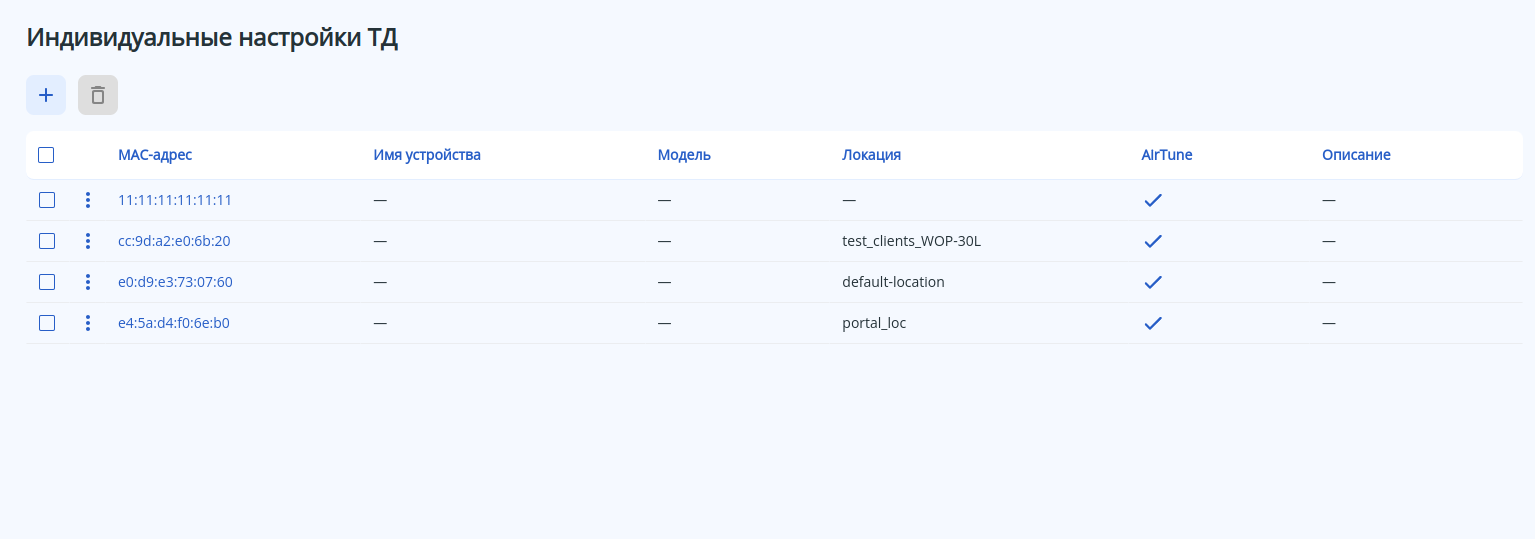Sort by MAC-адрес column header
This screenshot has width=1535, height=539.
coord(155,155)
